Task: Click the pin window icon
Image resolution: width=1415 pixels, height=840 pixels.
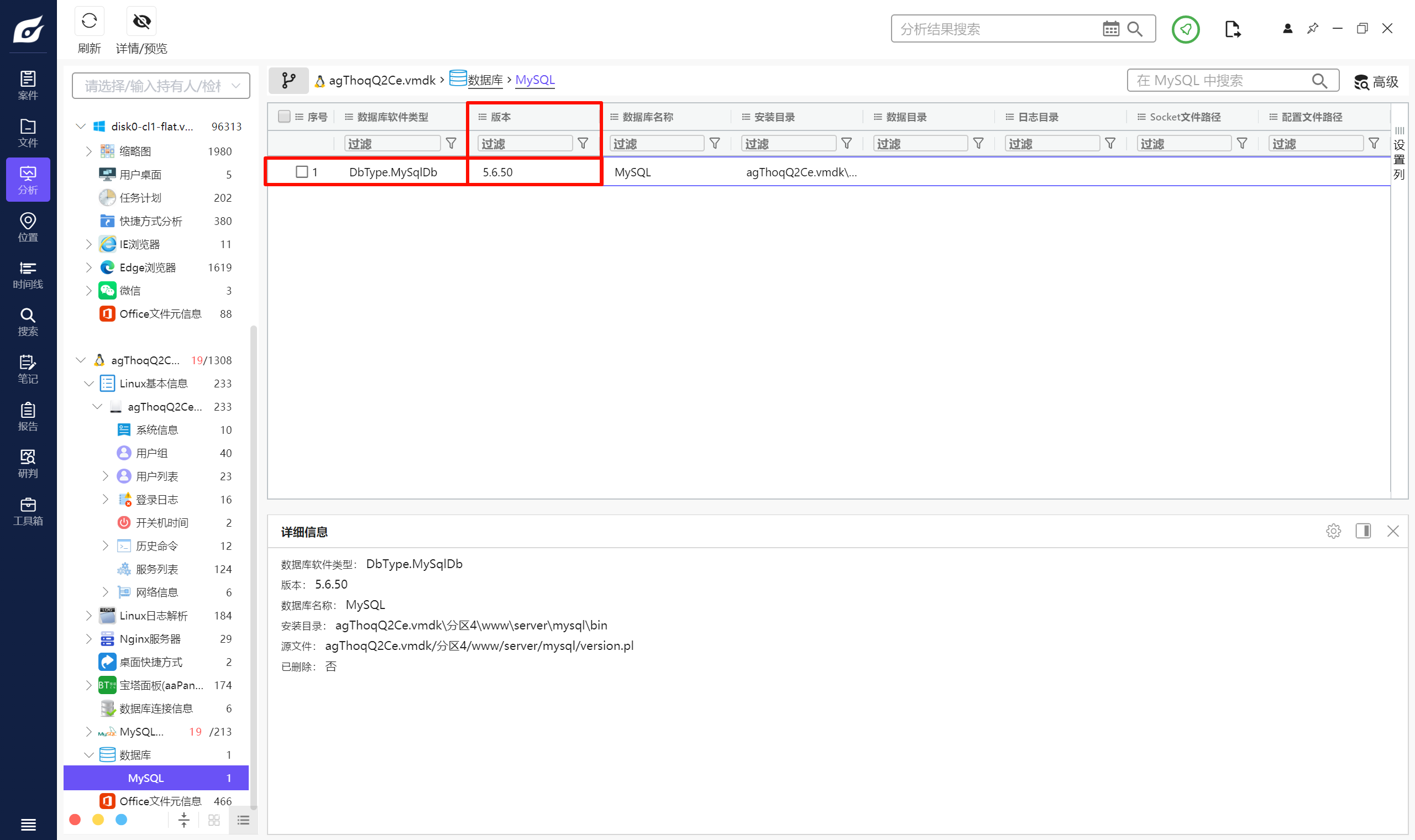Action: coord(1312,28)
